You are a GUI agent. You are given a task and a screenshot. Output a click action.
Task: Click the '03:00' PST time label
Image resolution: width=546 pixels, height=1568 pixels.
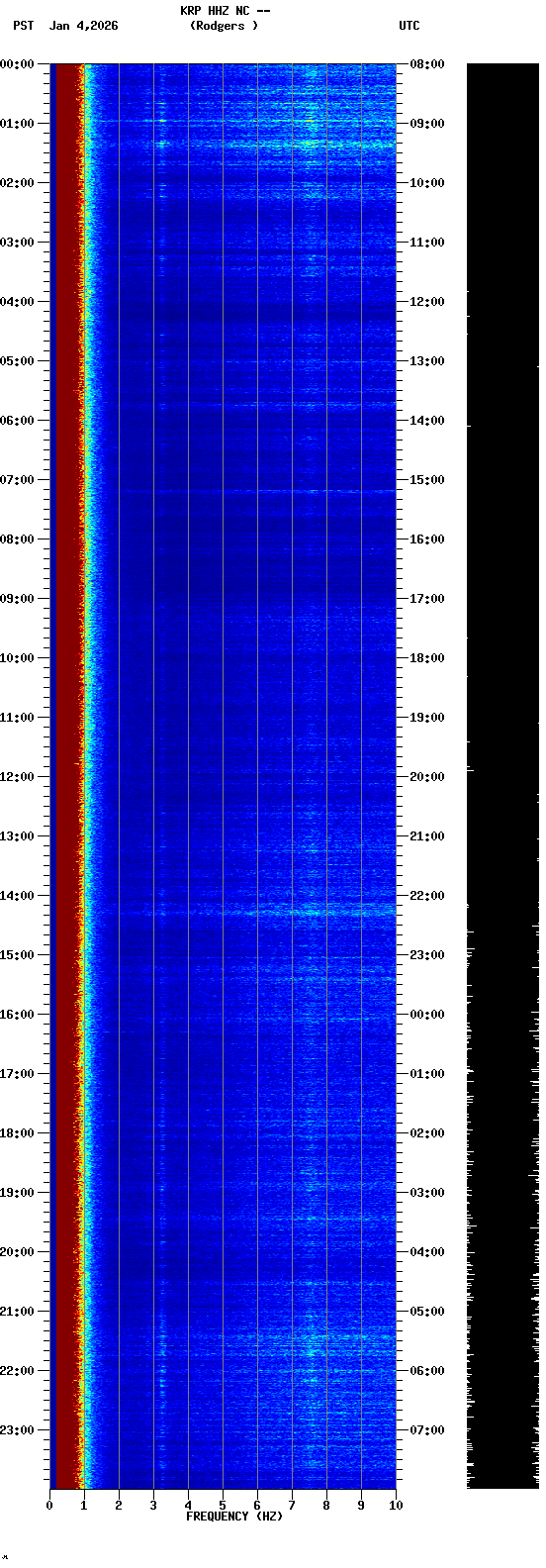click(18, 243)
